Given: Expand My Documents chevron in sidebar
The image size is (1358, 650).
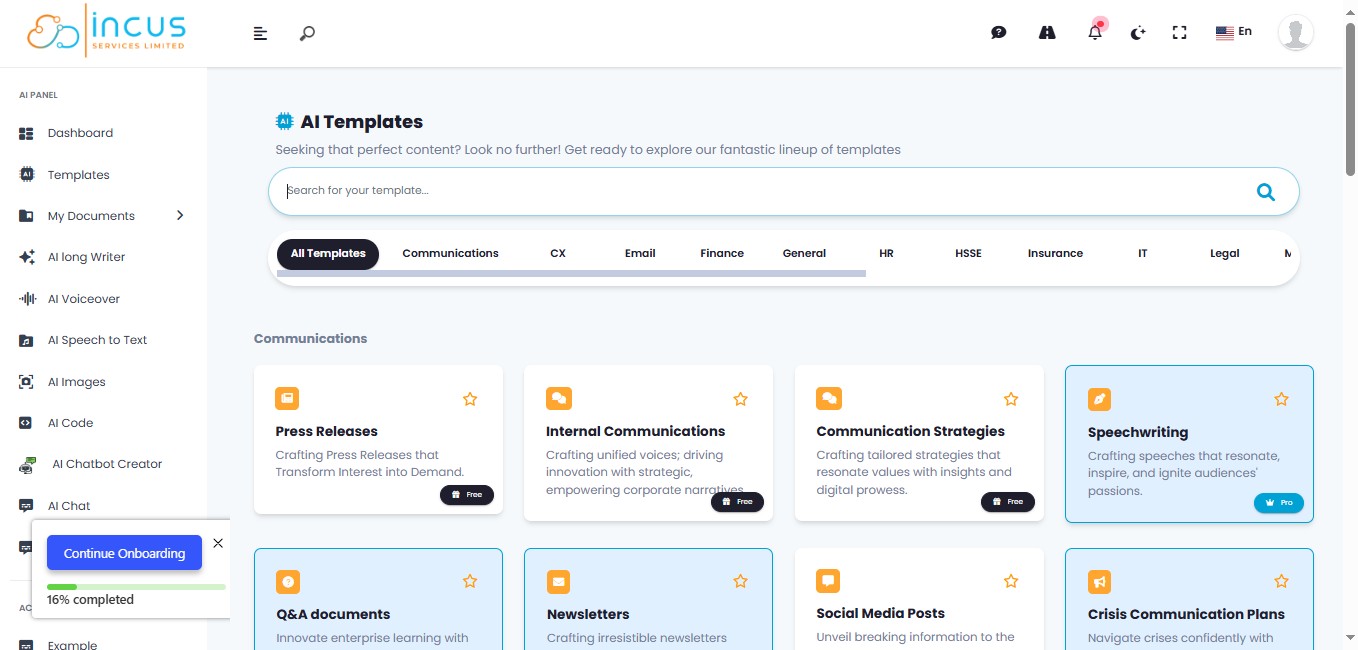Looking at the screenshot, I should tap(180, 215).
